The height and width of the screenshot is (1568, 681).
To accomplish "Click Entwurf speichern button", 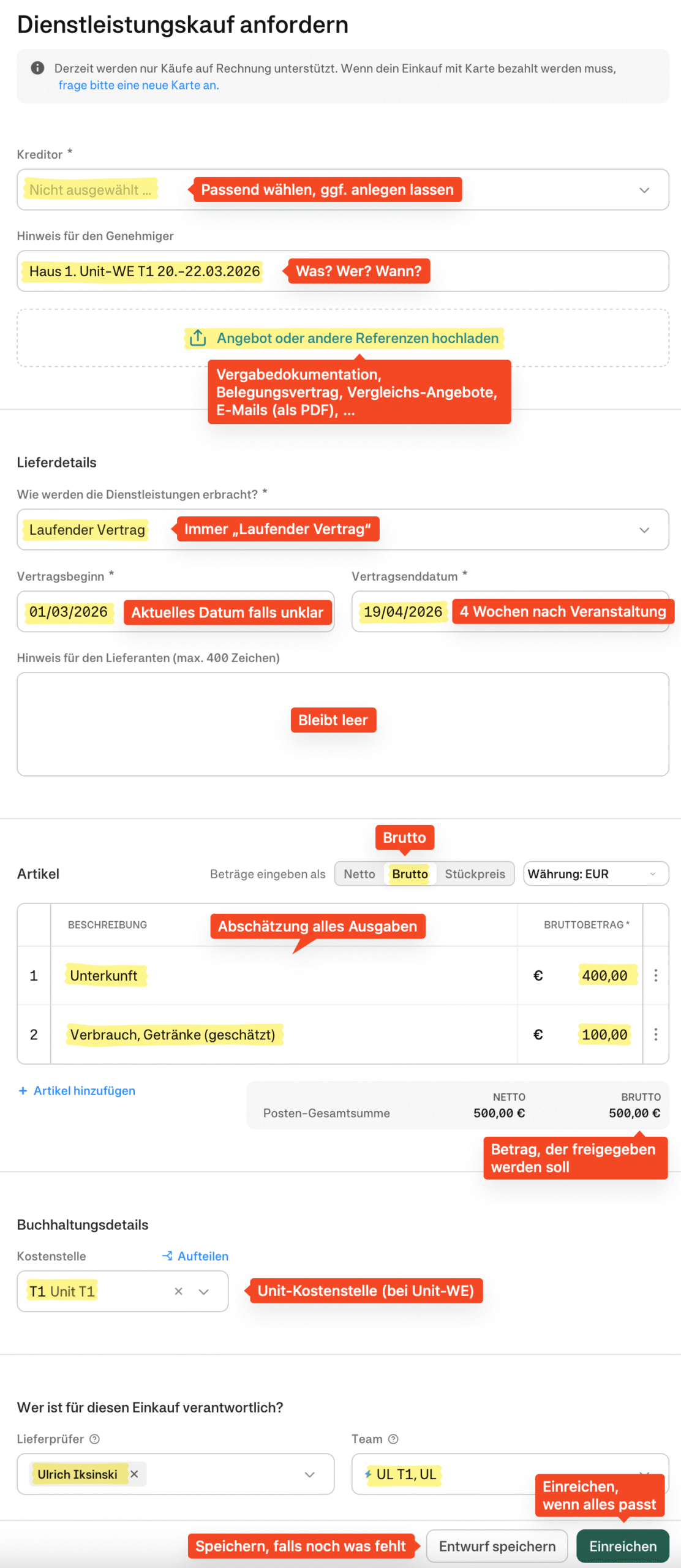I will pyautogui.click(x=497, y=1546).
